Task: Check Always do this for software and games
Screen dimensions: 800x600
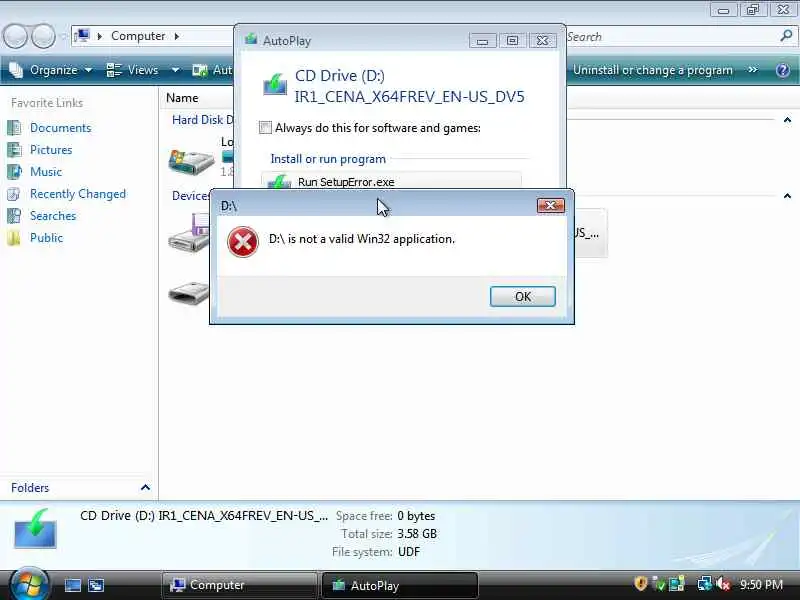Action: (265, 128)
